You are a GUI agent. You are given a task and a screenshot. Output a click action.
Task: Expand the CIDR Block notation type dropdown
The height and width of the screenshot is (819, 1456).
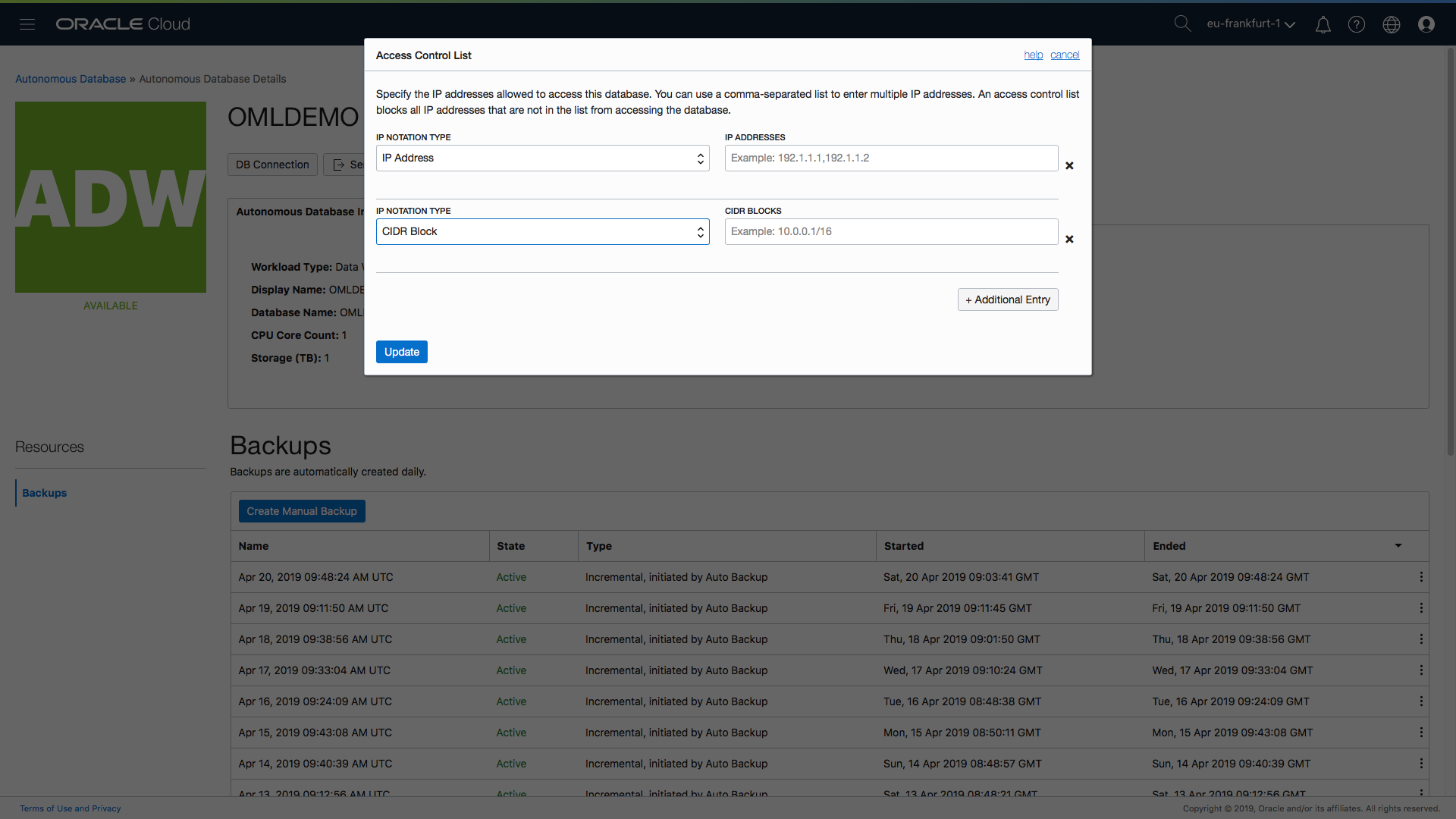click(542, 231)
